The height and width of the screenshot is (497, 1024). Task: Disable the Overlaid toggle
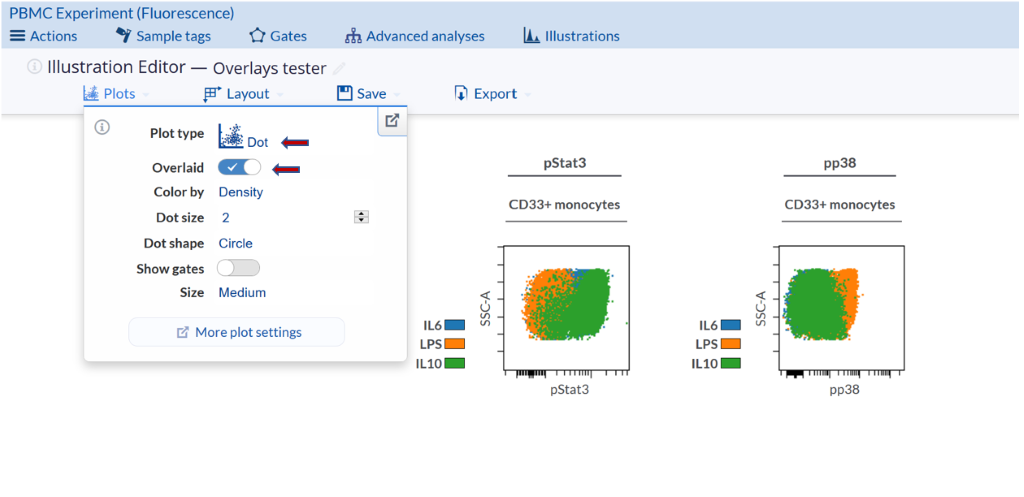pyautogui.click(x=239, y=167)
